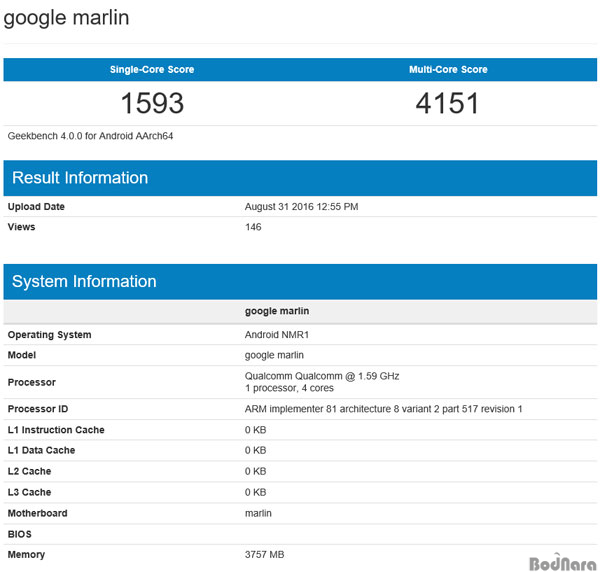Select the Model value 'google marlin'

(x=274, y=355)
